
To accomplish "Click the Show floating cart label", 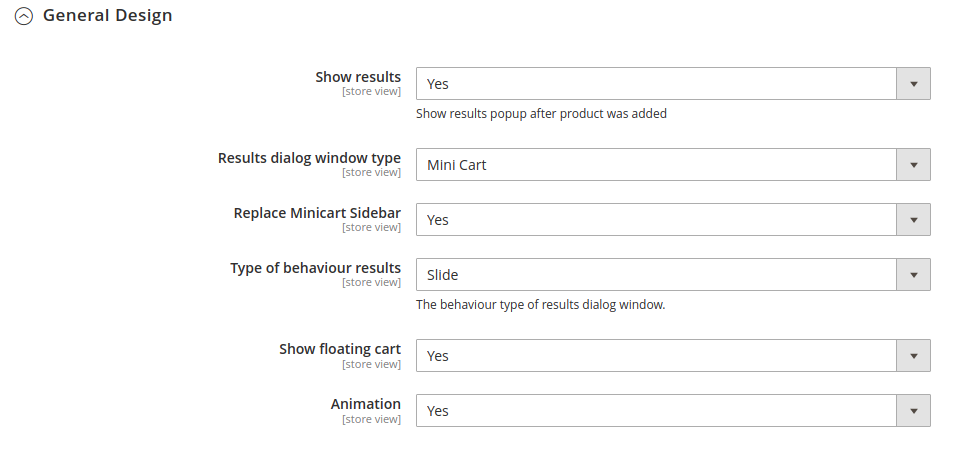I will [340, 349].
